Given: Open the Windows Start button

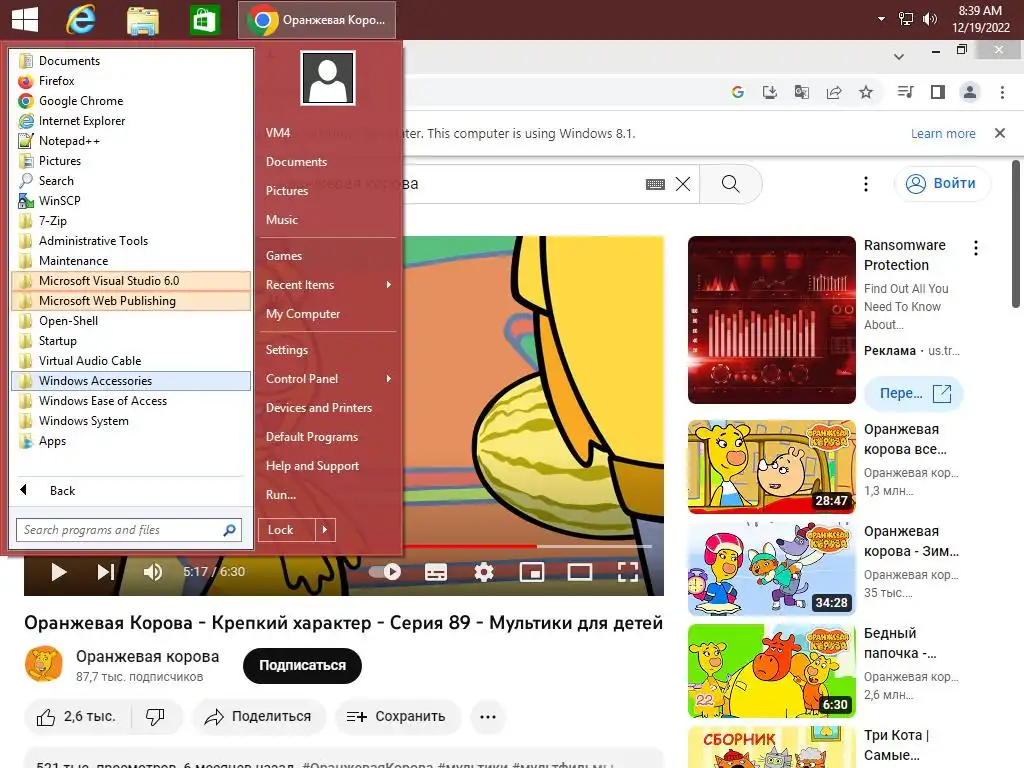Looking at the screenshot, I should coord(25,19).
